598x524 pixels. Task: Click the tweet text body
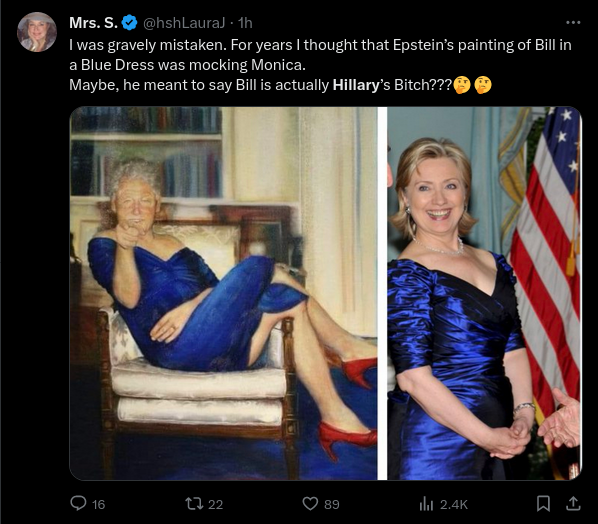(320, 65)
